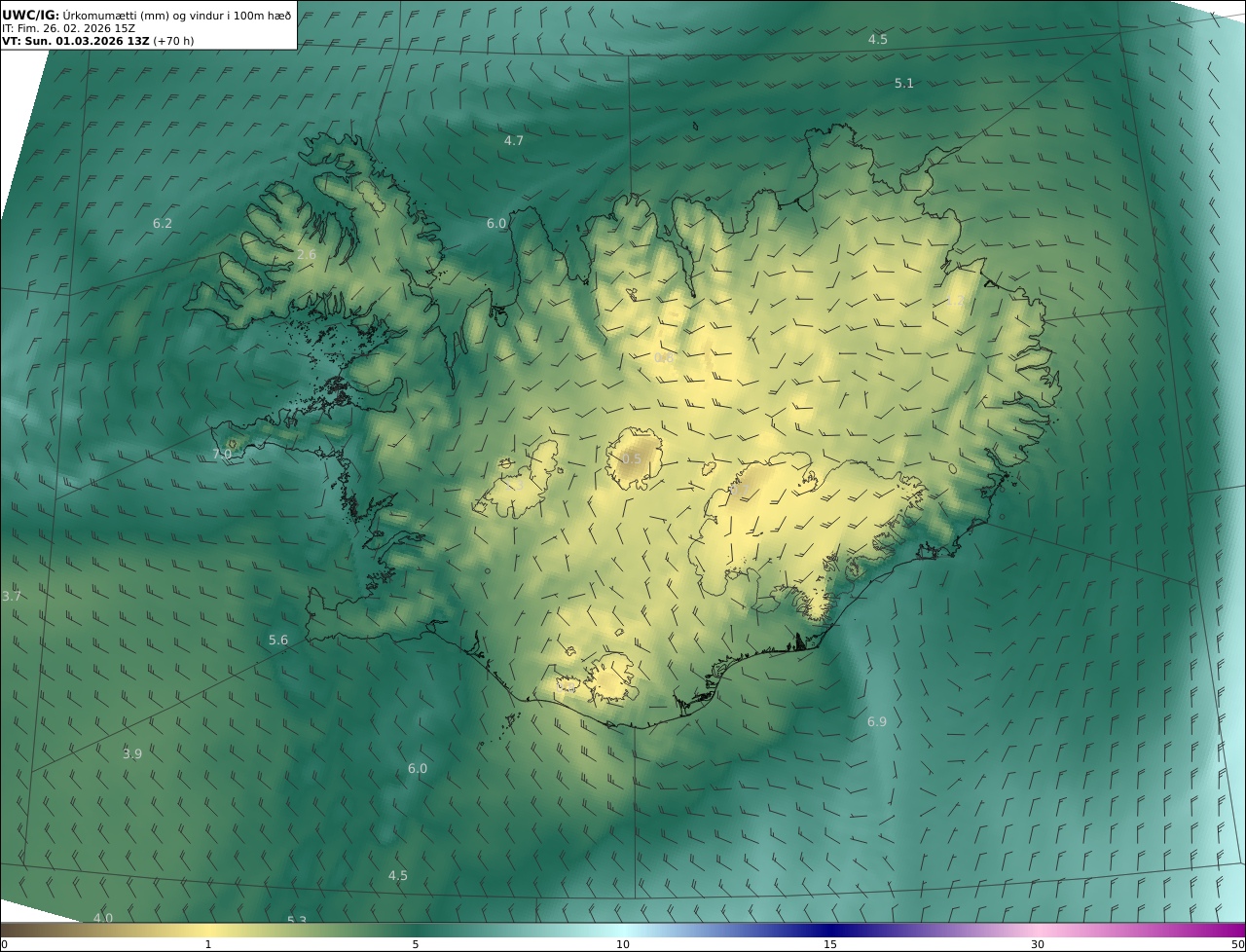Click the colorbar tick label 0
The height and width of the screenshot is (952, 1246).
[x=4, y=945]
